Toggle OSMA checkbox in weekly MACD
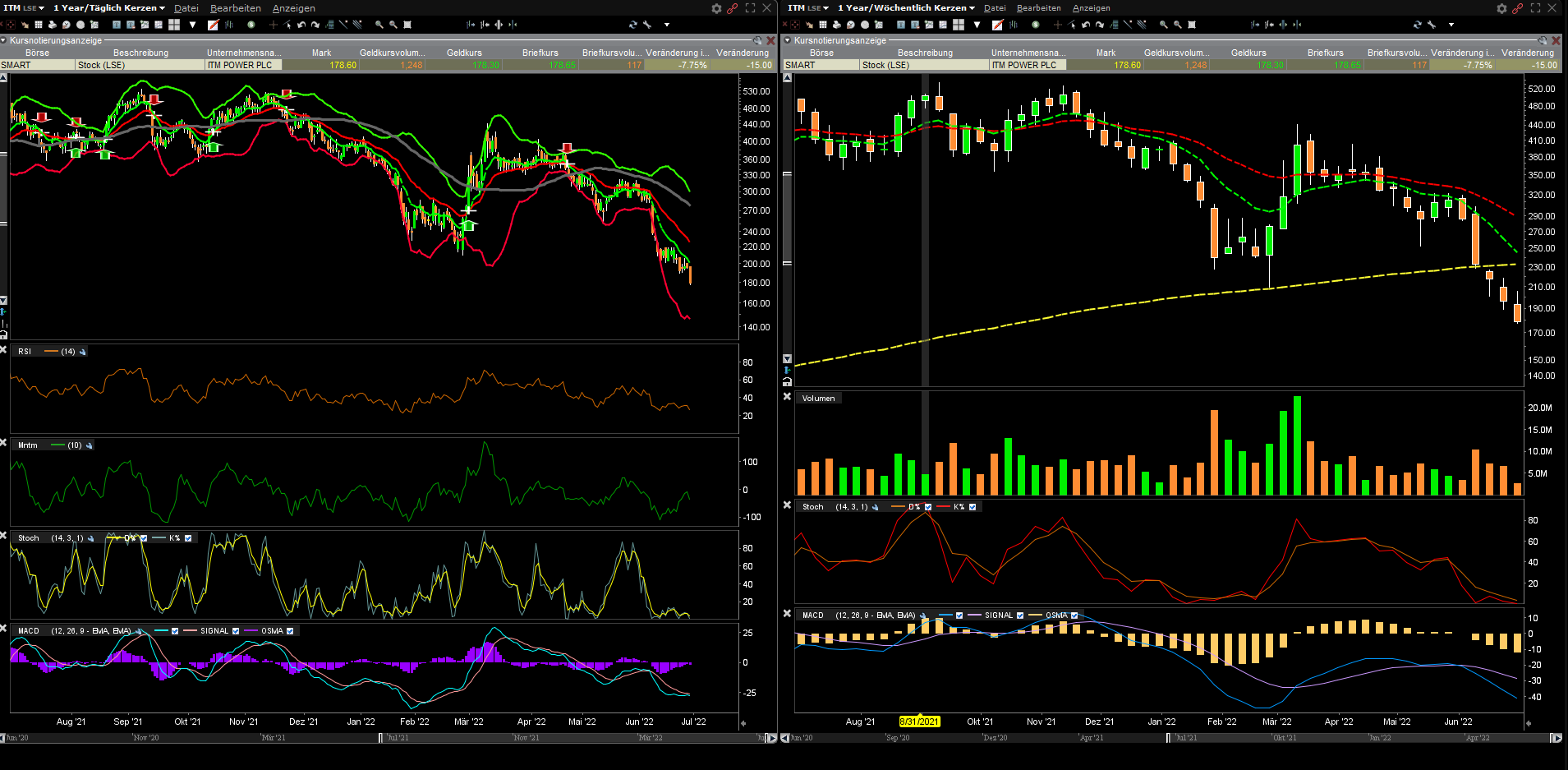This screenshot has width=1568, height=770. coord(1074,616)
